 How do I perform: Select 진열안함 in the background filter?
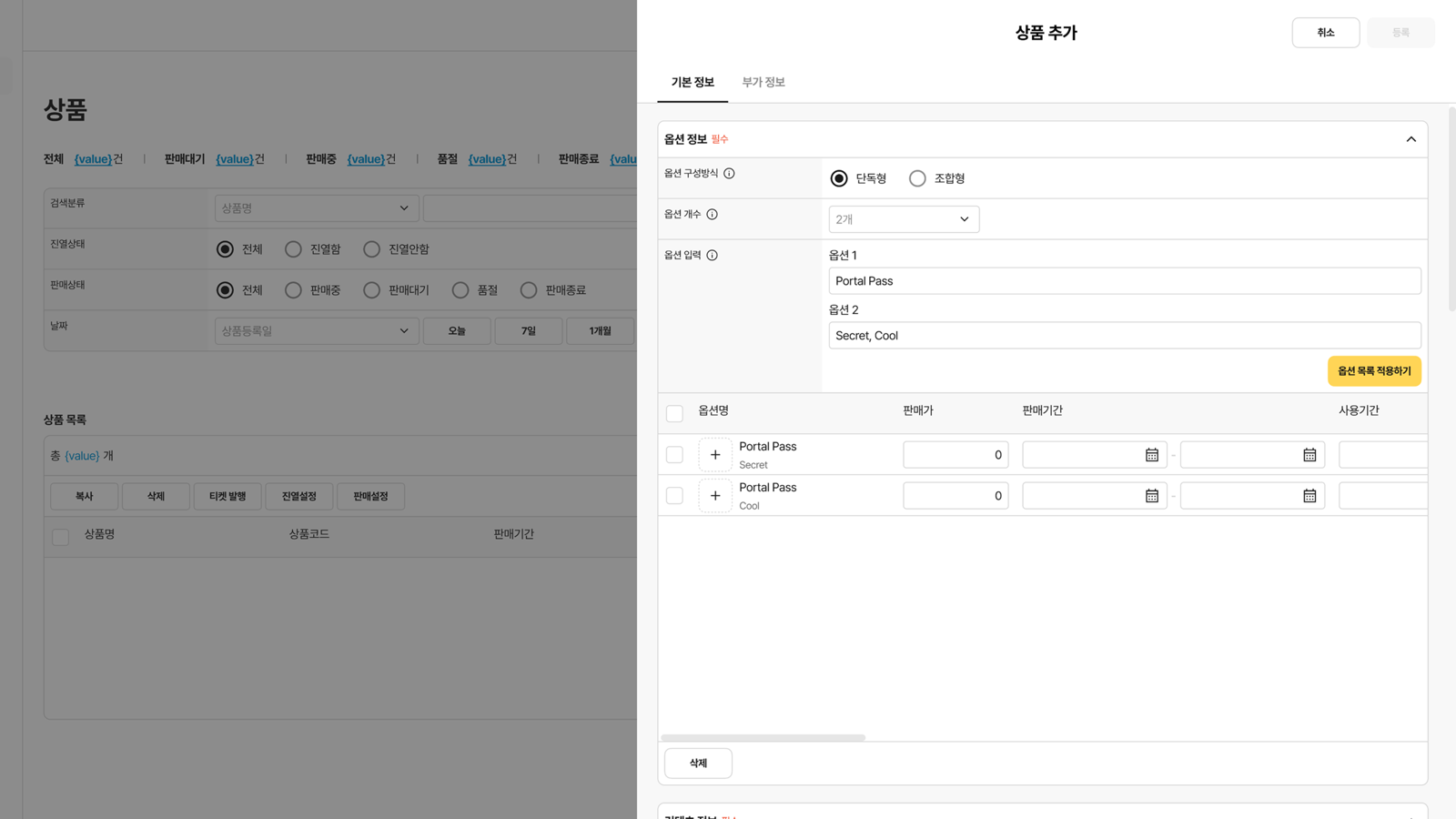coord(371,249)
